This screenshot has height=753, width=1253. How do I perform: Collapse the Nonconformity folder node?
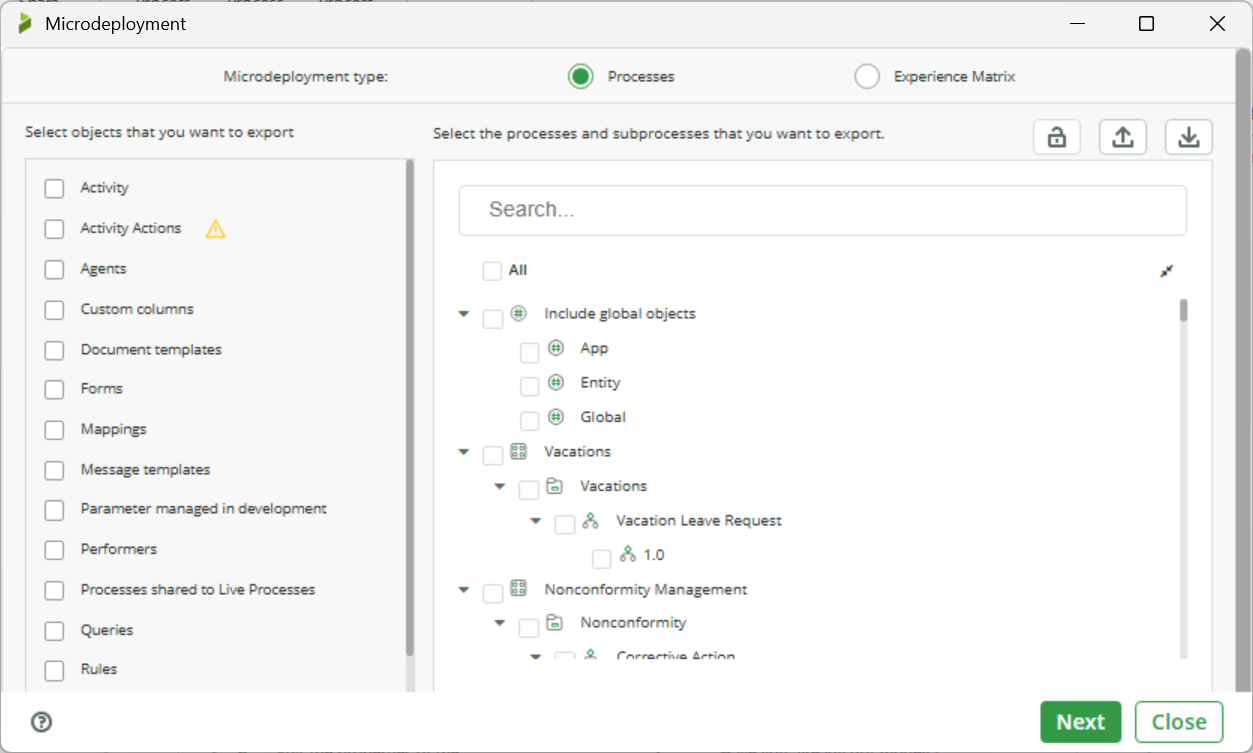click(500, 624)
